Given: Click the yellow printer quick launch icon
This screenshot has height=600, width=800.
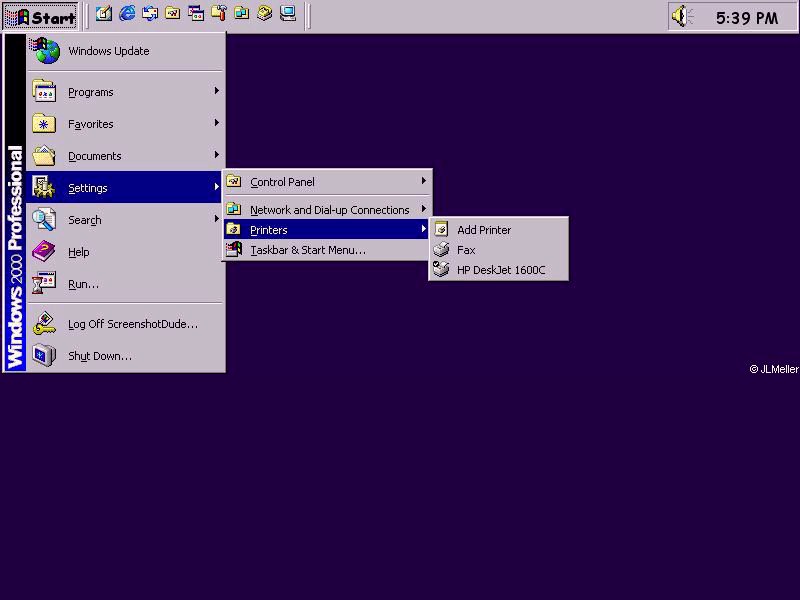Looking at the screenshot, I should click(264, 14).
